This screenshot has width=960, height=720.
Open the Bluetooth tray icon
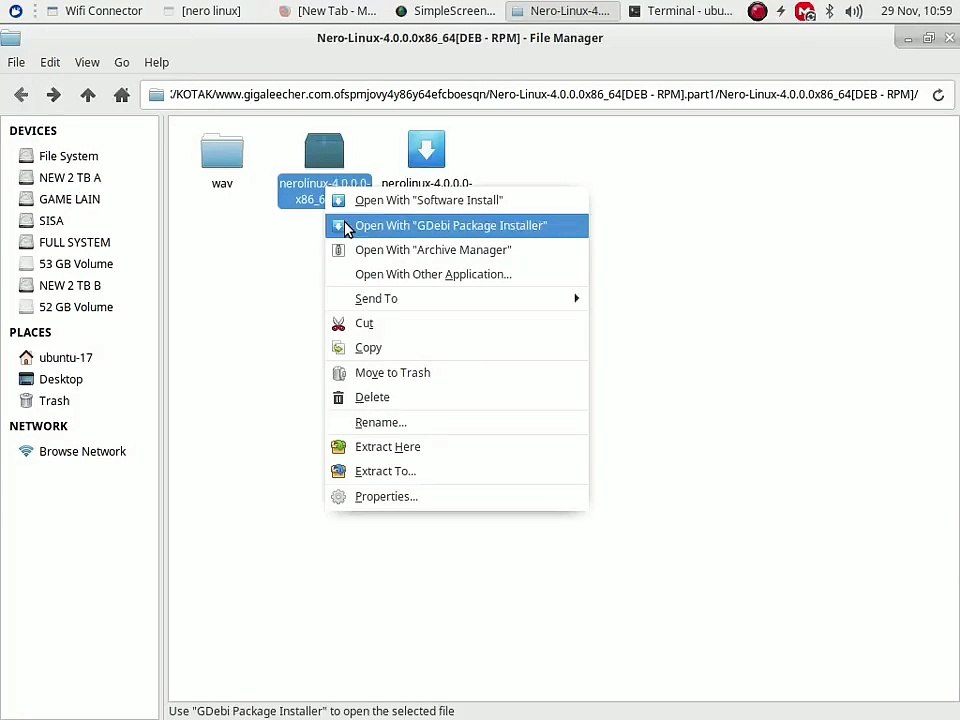829,11
